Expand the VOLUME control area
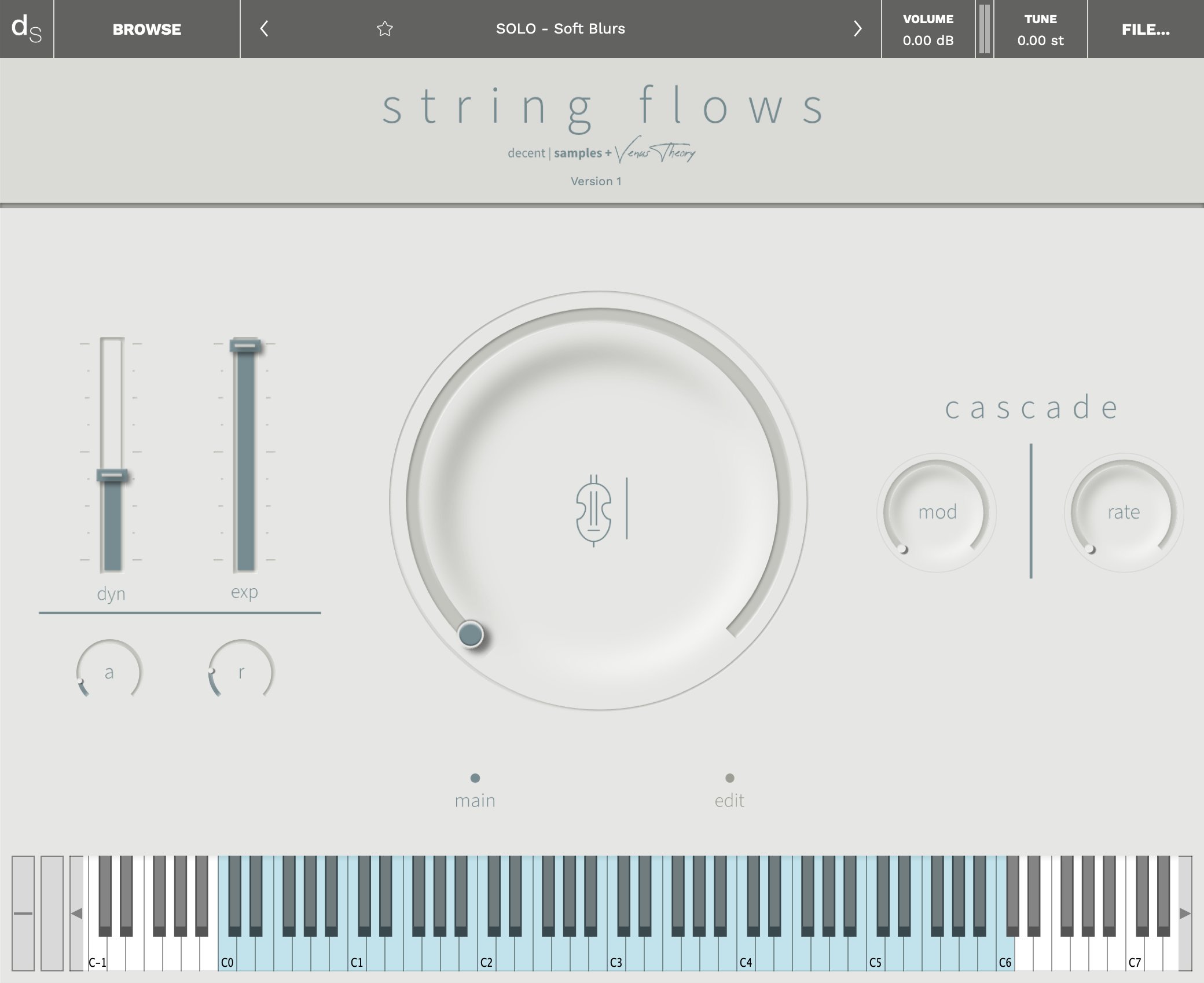Image resolution: width=1204 pixels, height=983 pixels. click(x=927, y=29)
